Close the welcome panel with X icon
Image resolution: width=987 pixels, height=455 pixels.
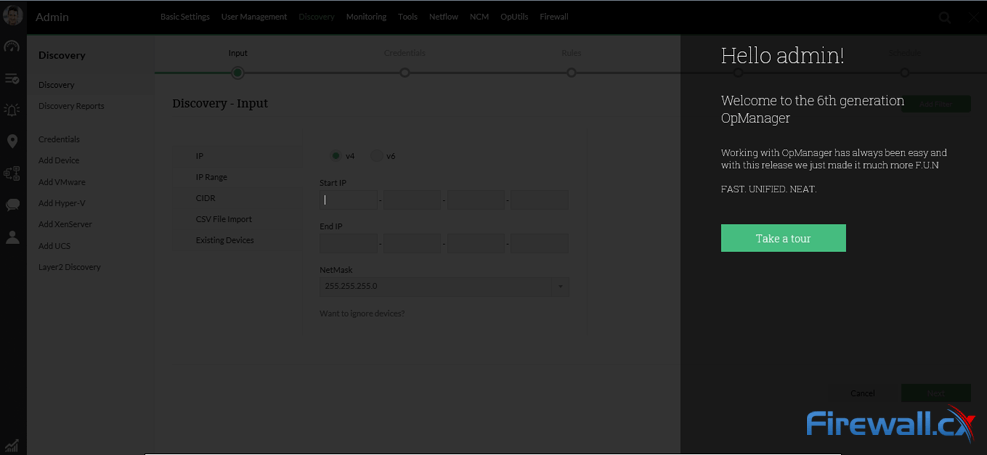click(x=976, y=18)
